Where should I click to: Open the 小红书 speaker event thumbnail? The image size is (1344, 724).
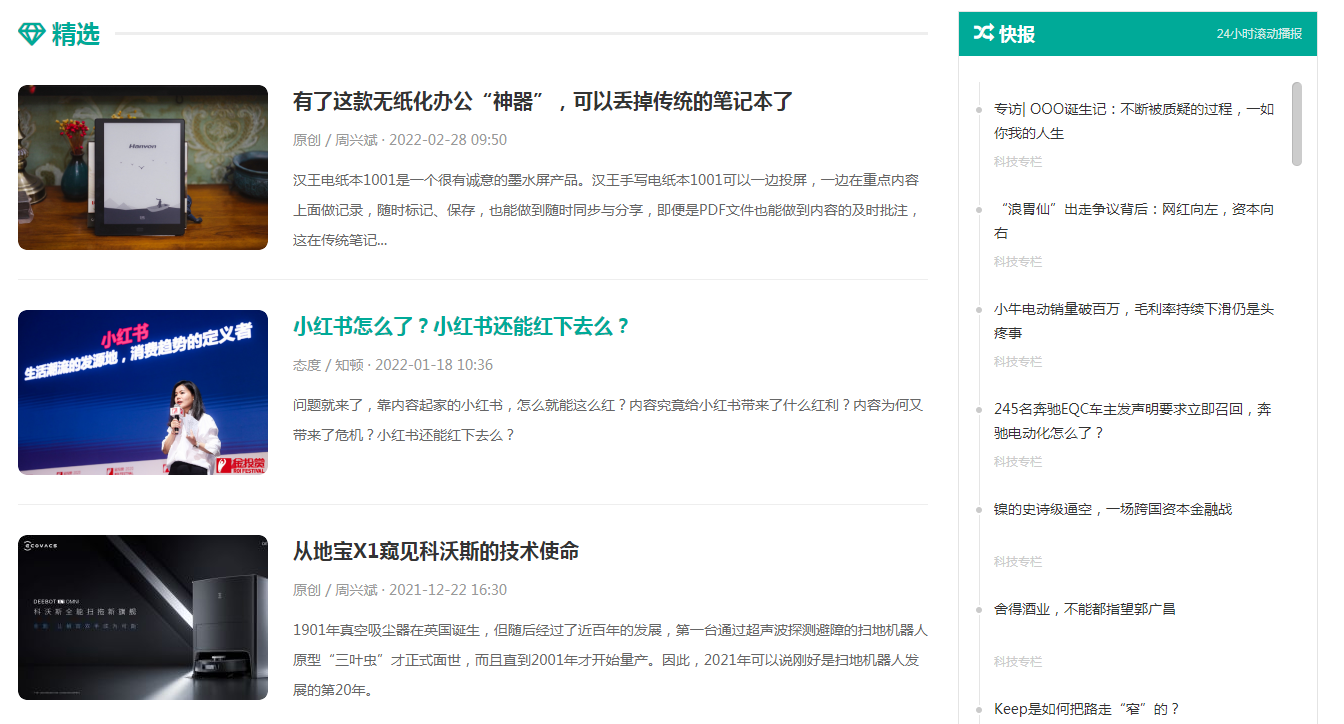coord(143,392)
